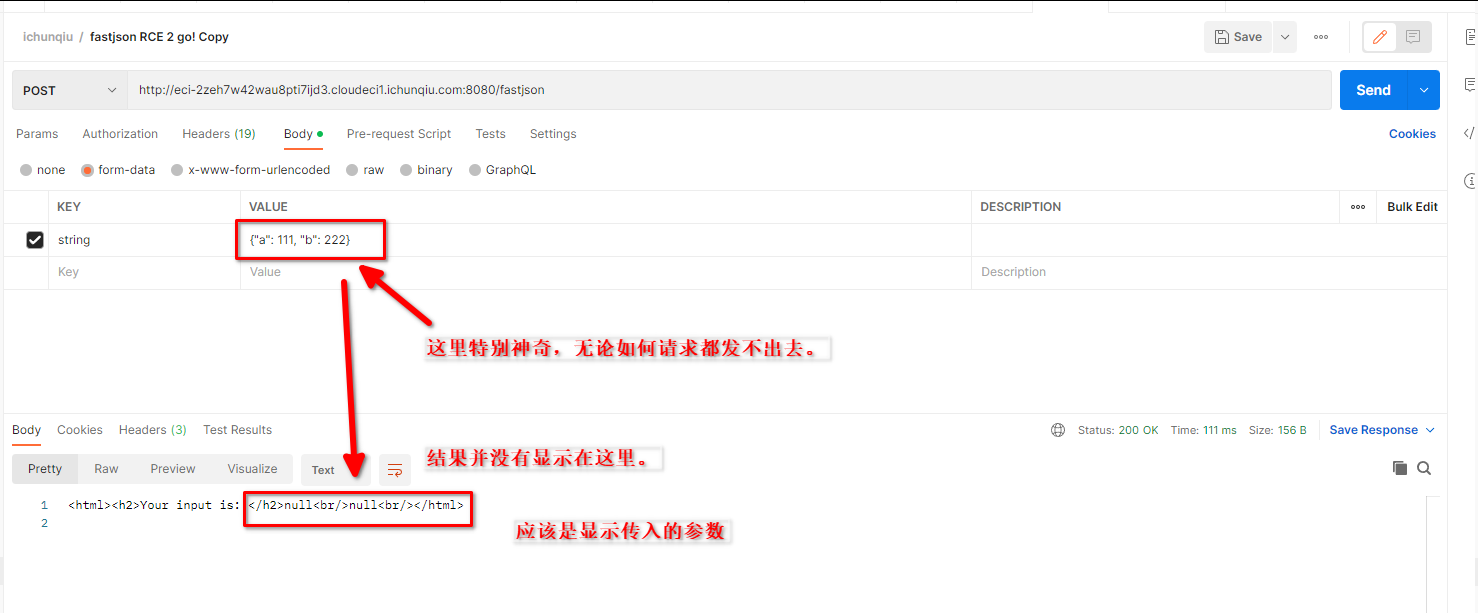Expand the Send button dropdown arrow

coord(1423,90)
